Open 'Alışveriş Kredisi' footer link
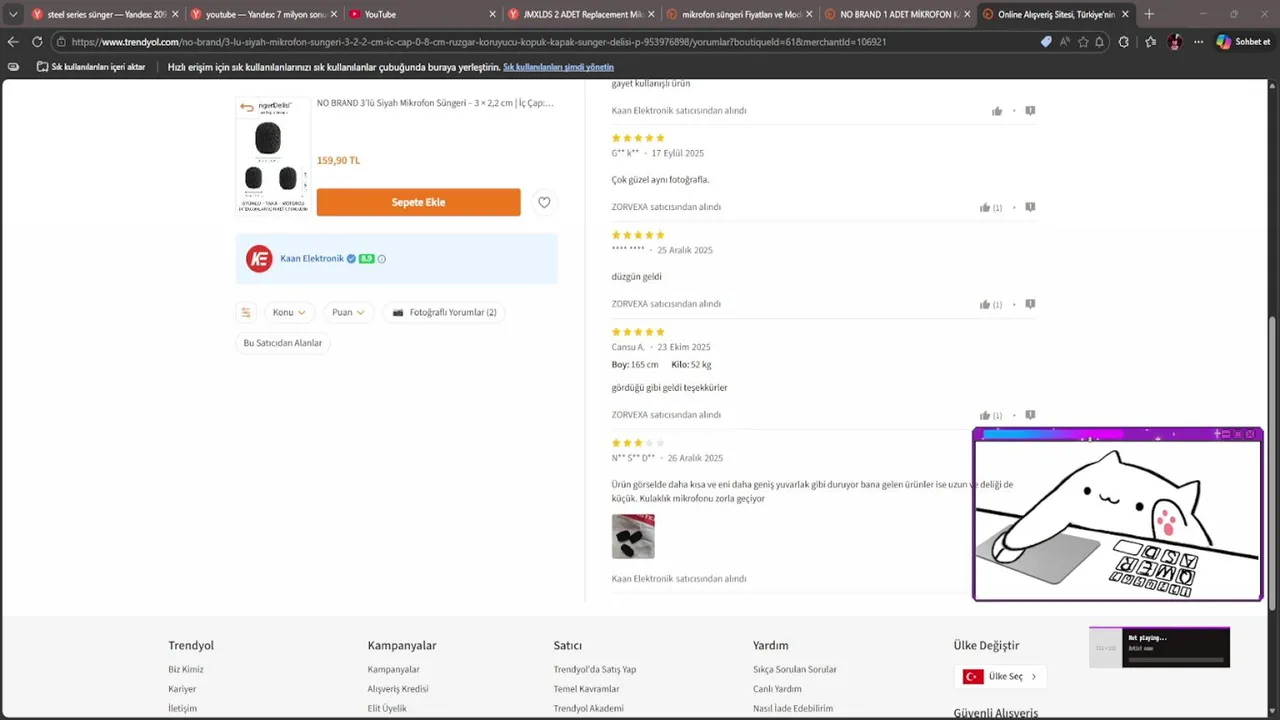The image size is (1280, 720). click(398, 689)
